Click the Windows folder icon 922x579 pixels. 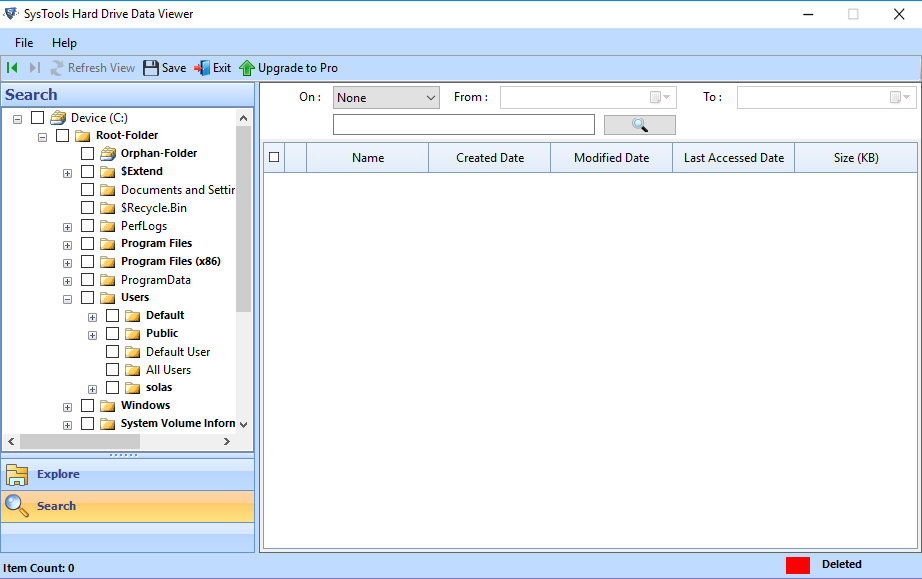click(x=108, y=406)
